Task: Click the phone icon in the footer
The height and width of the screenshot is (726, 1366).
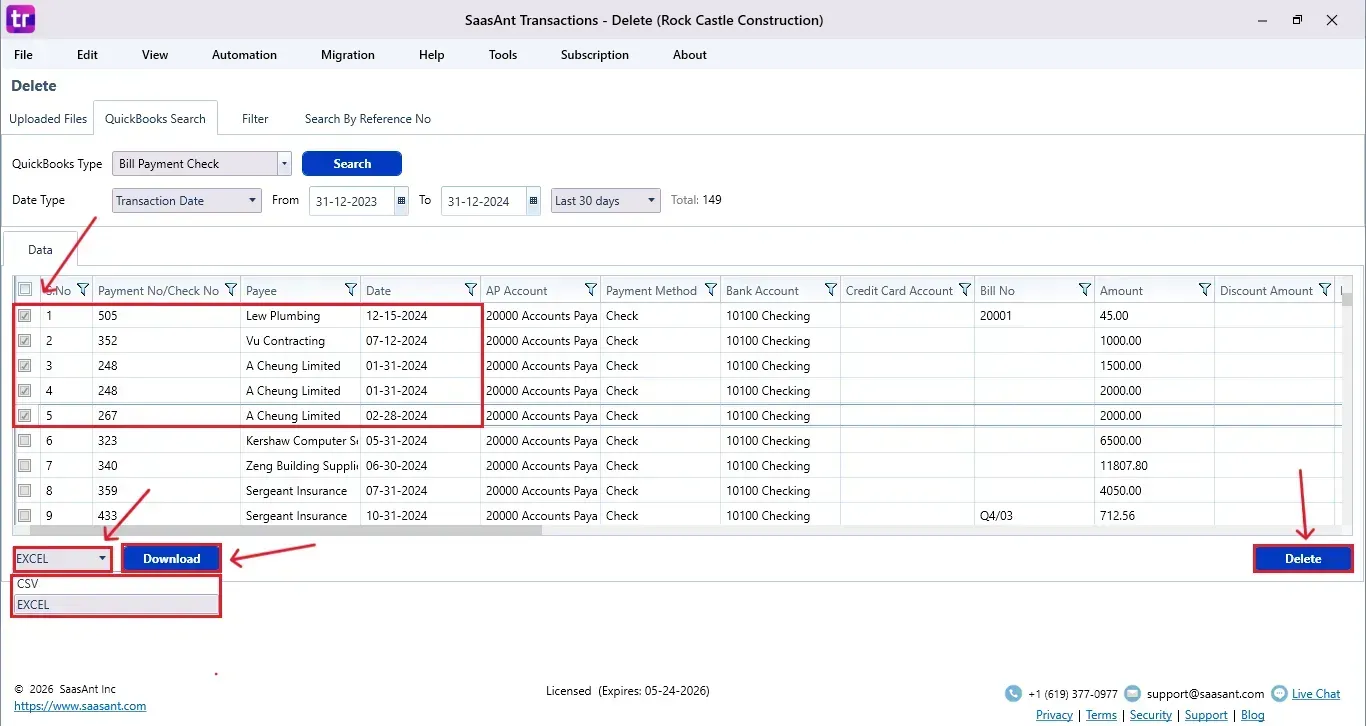Action: 1013,694
